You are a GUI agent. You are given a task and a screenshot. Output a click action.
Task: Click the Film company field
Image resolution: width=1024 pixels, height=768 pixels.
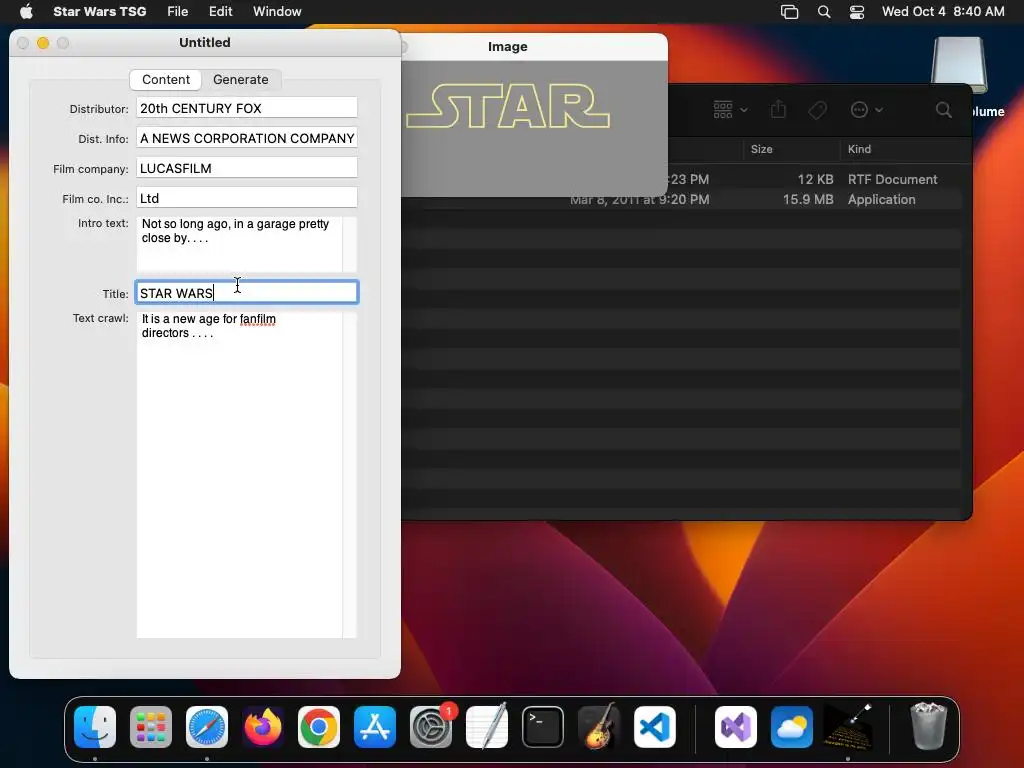point(247,168)
